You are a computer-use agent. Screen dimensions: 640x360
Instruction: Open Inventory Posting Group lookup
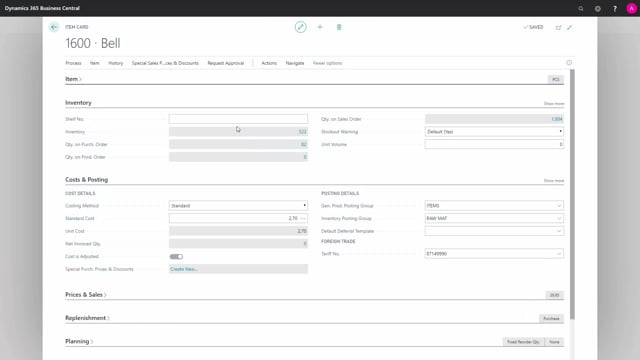pyautogui.click(x=559, y=218)
